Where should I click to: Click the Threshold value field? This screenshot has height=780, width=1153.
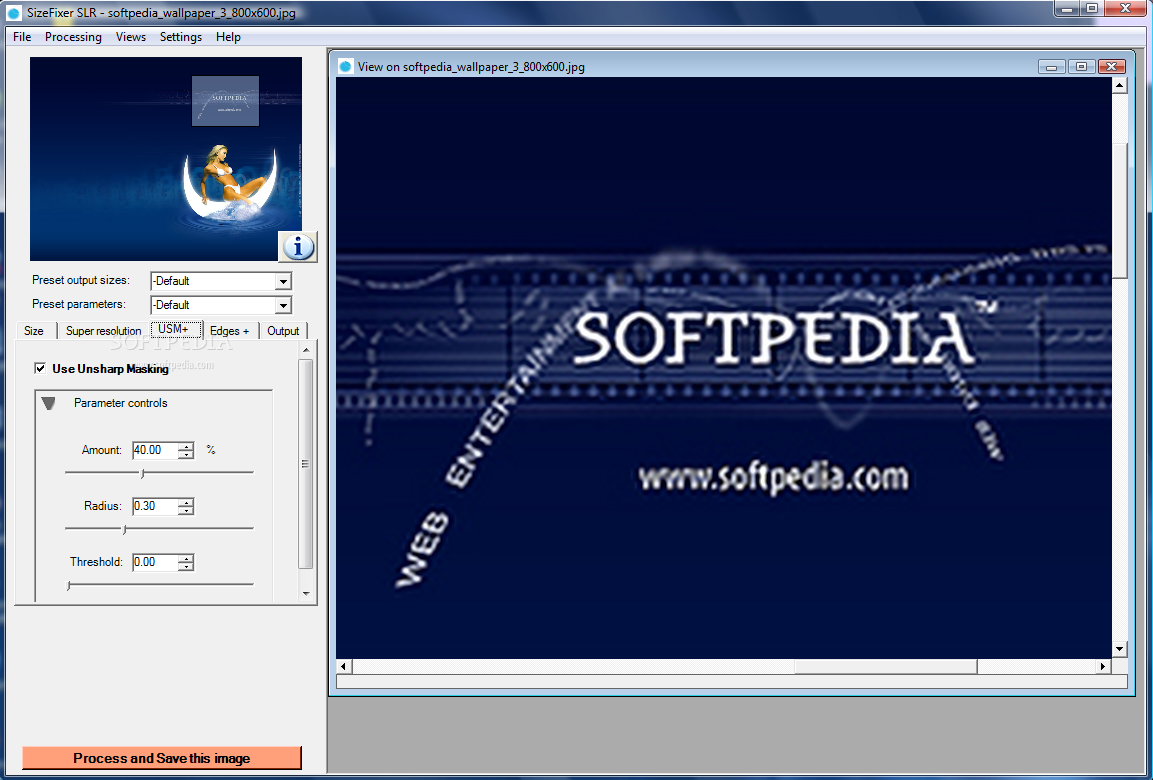[155, 562]
